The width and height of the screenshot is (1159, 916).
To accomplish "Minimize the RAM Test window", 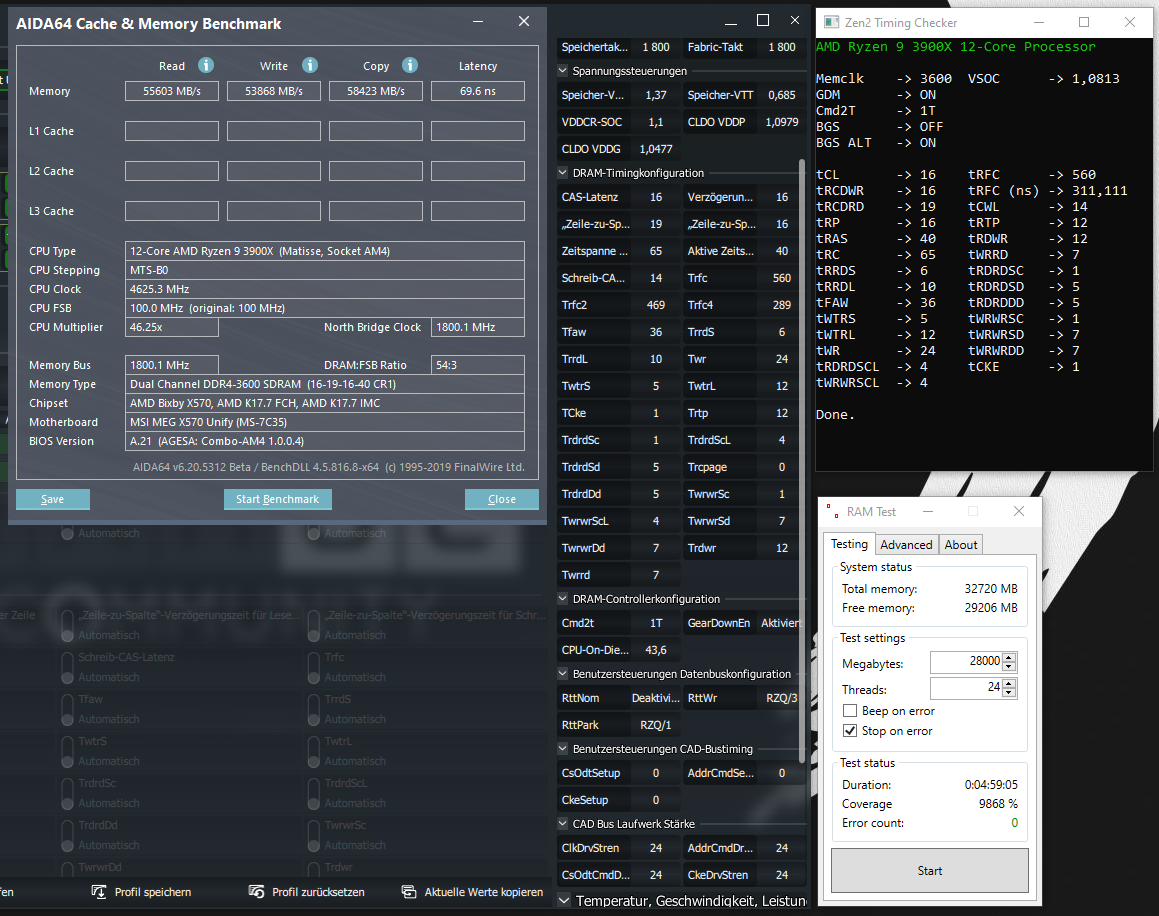I will [928, 511].
